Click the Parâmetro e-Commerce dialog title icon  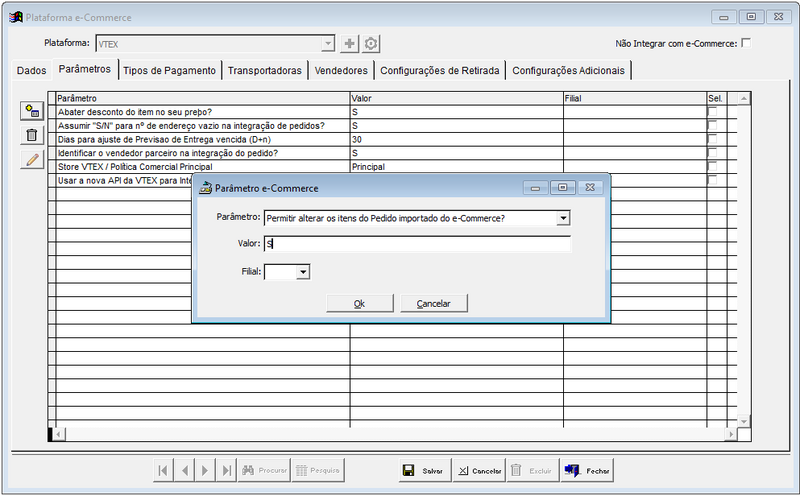click(206, 188)
